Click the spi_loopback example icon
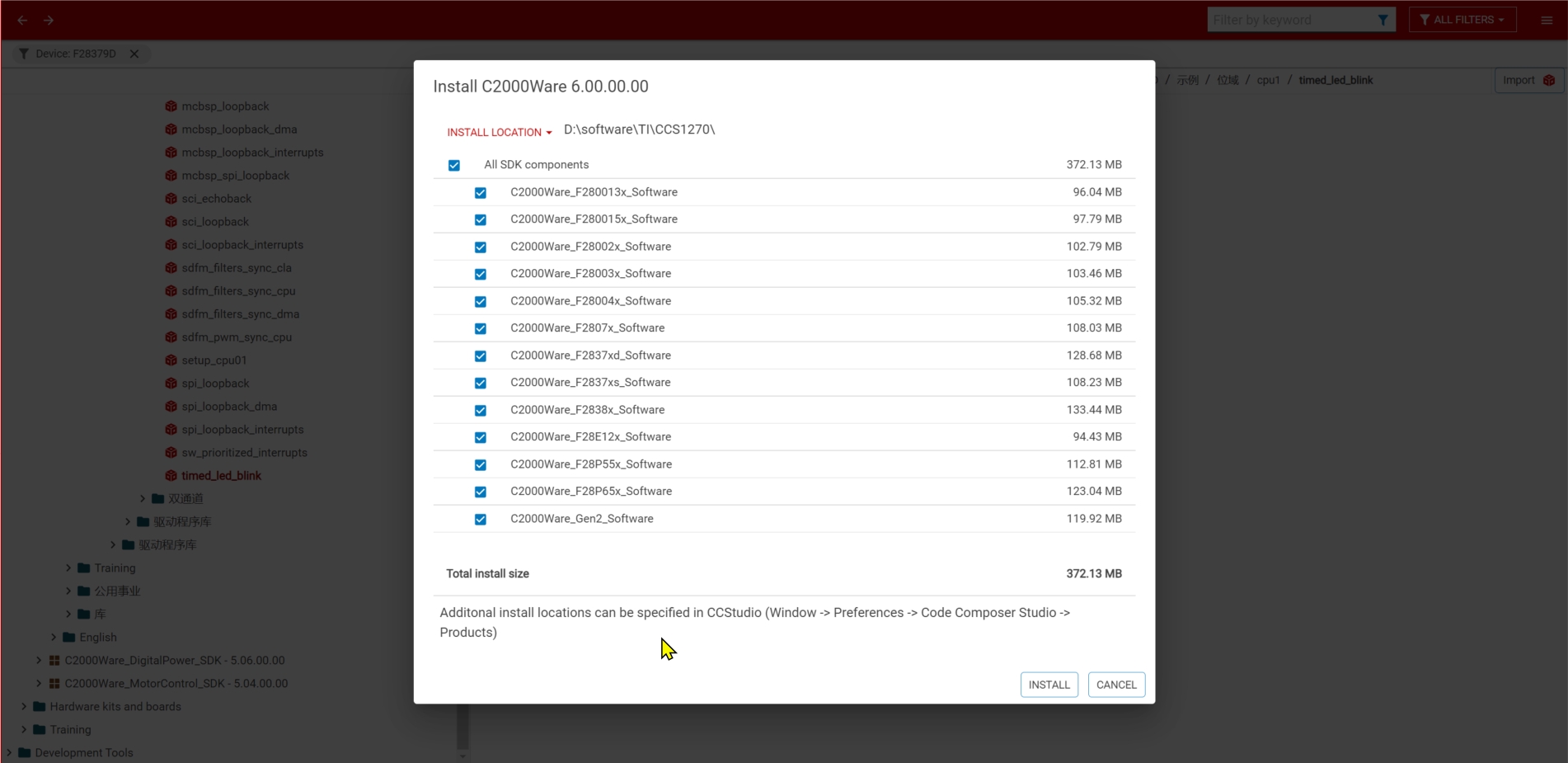The image size is (1568, 763). (x=171, y=383)
